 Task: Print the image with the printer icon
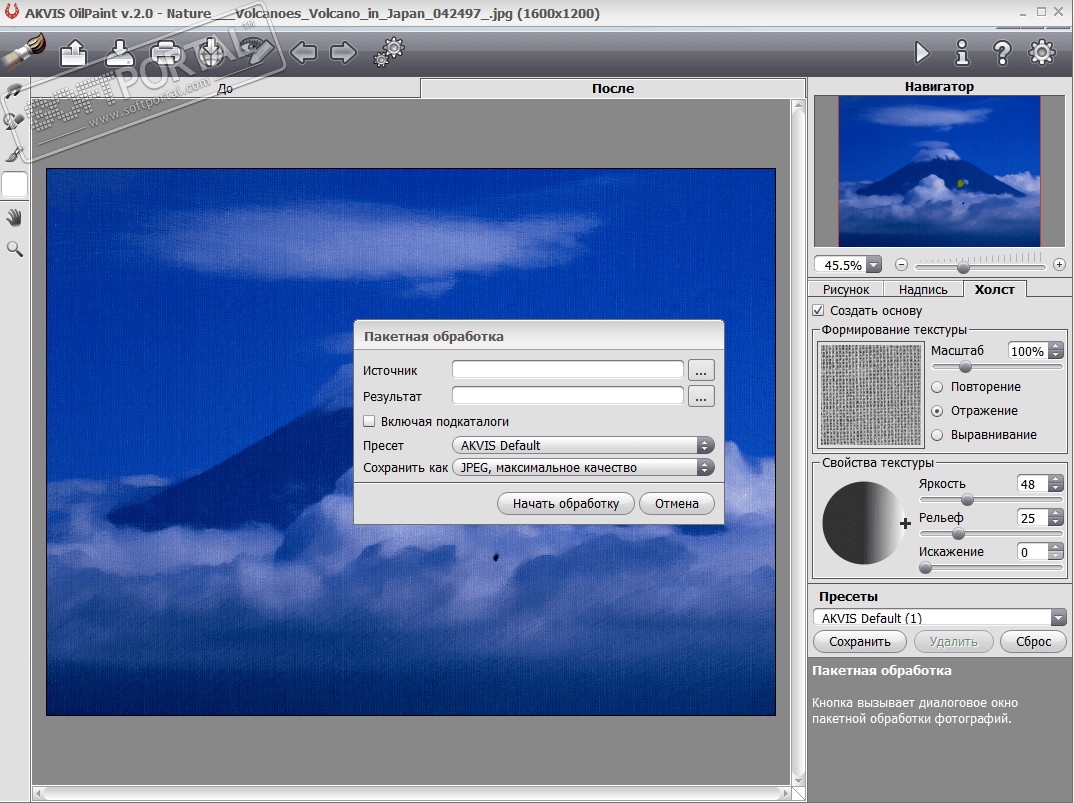coord(166,53)
